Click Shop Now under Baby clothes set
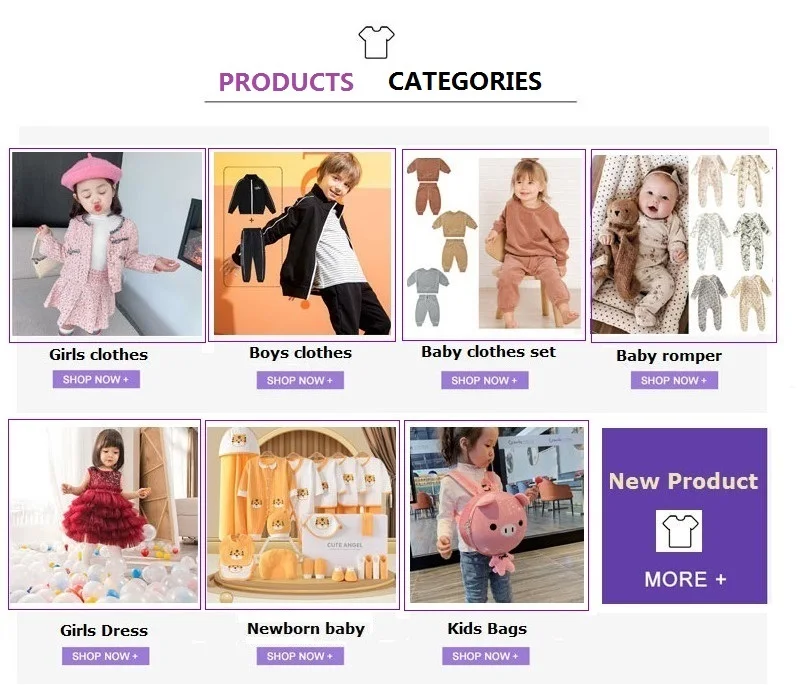 (485, 380)
